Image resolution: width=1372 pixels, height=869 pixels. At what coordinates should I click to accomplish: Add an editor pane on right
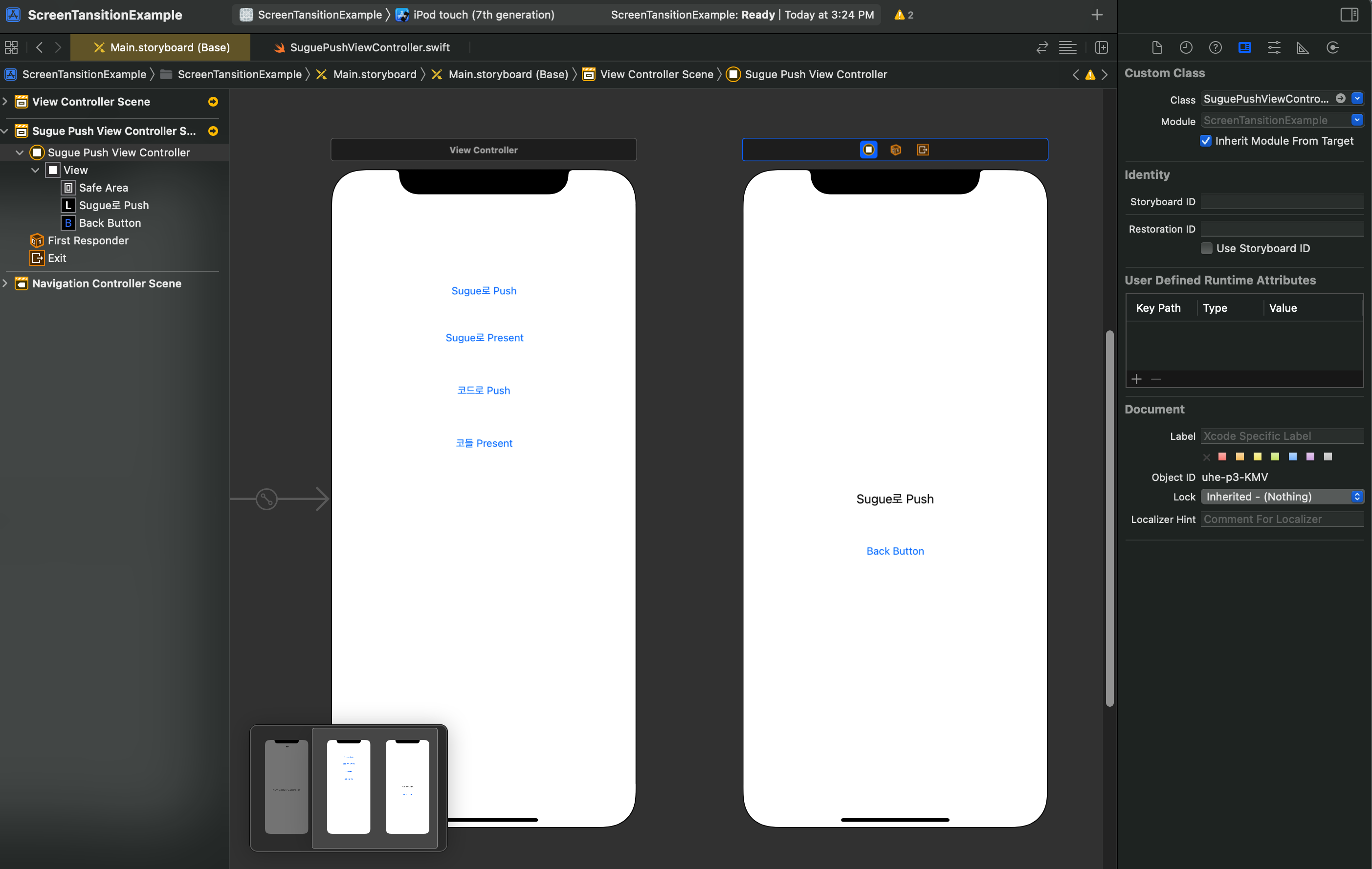(x=1101, y=47)
